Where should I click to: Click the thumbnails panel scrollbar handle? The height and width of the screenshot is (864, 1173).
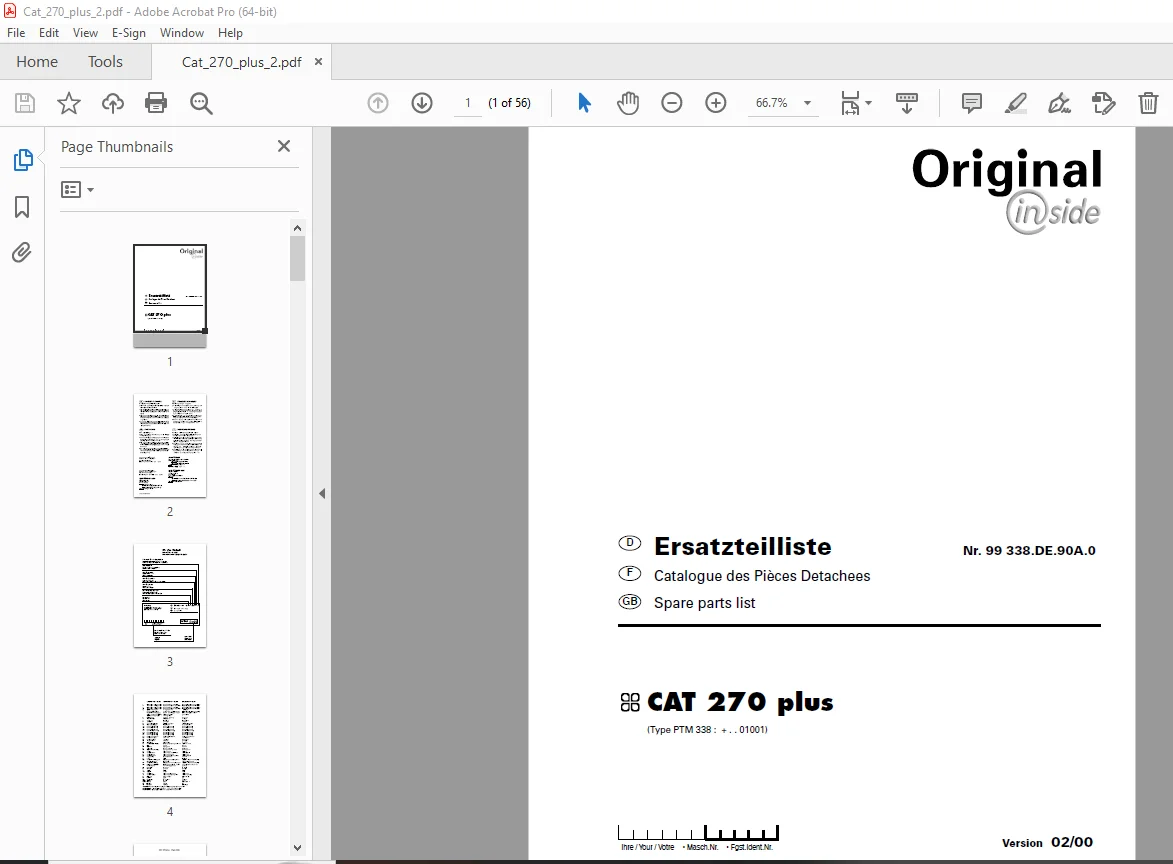pos(298,259)
